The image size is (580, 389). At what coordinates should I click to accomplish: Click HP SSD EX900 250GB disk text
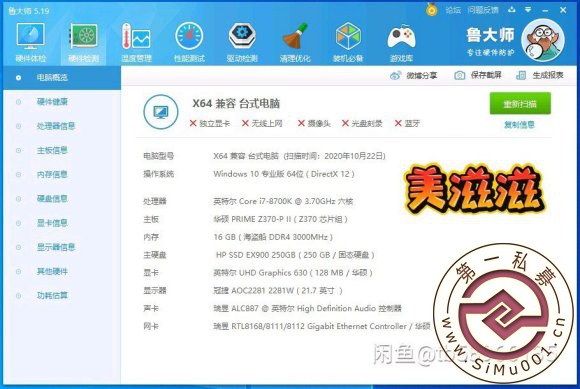tap(295, 255)
